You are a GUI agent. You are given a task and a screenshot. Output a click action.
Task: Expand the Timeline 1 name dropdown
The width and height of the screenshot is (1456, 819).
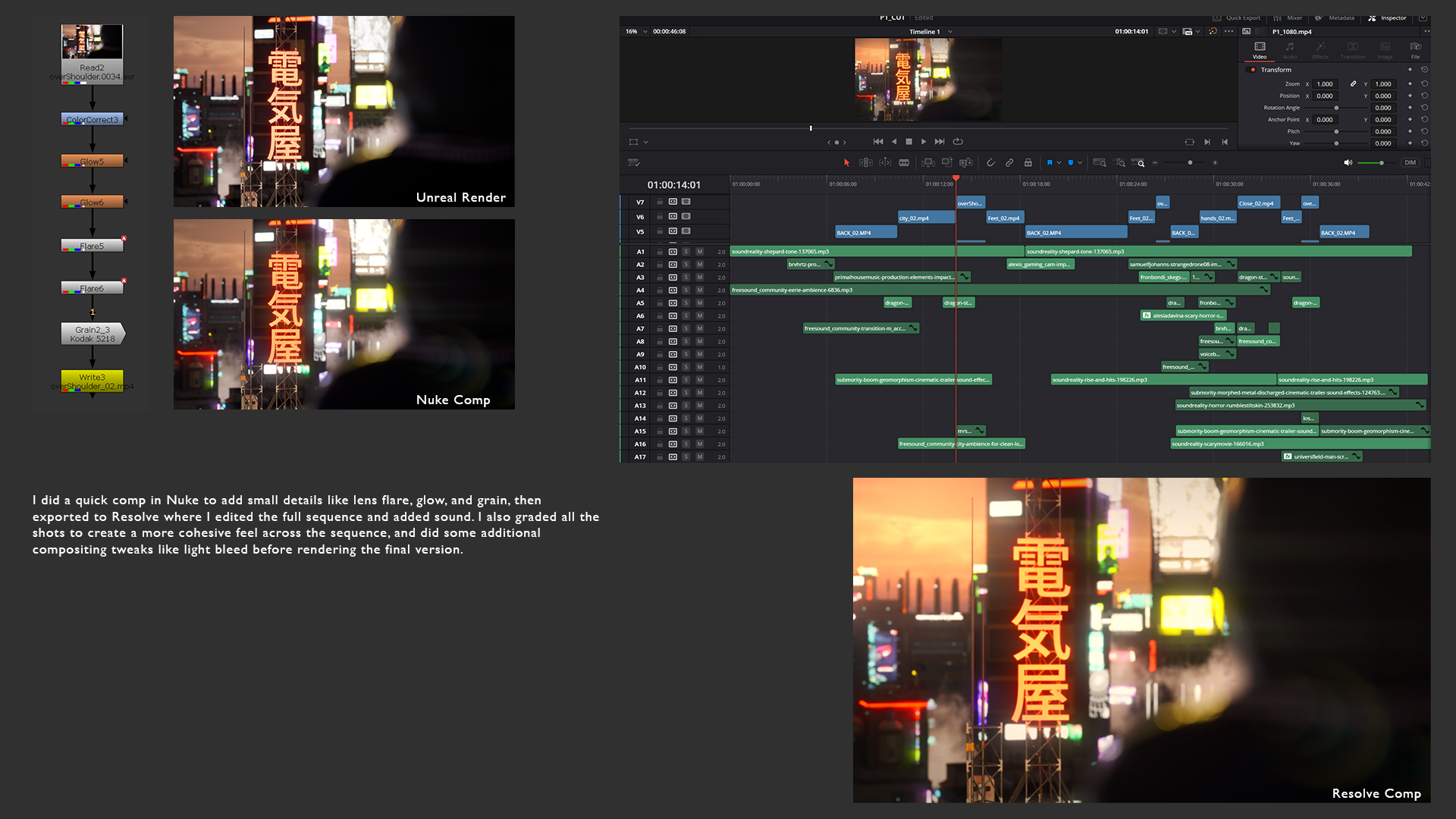pos(950,32)
